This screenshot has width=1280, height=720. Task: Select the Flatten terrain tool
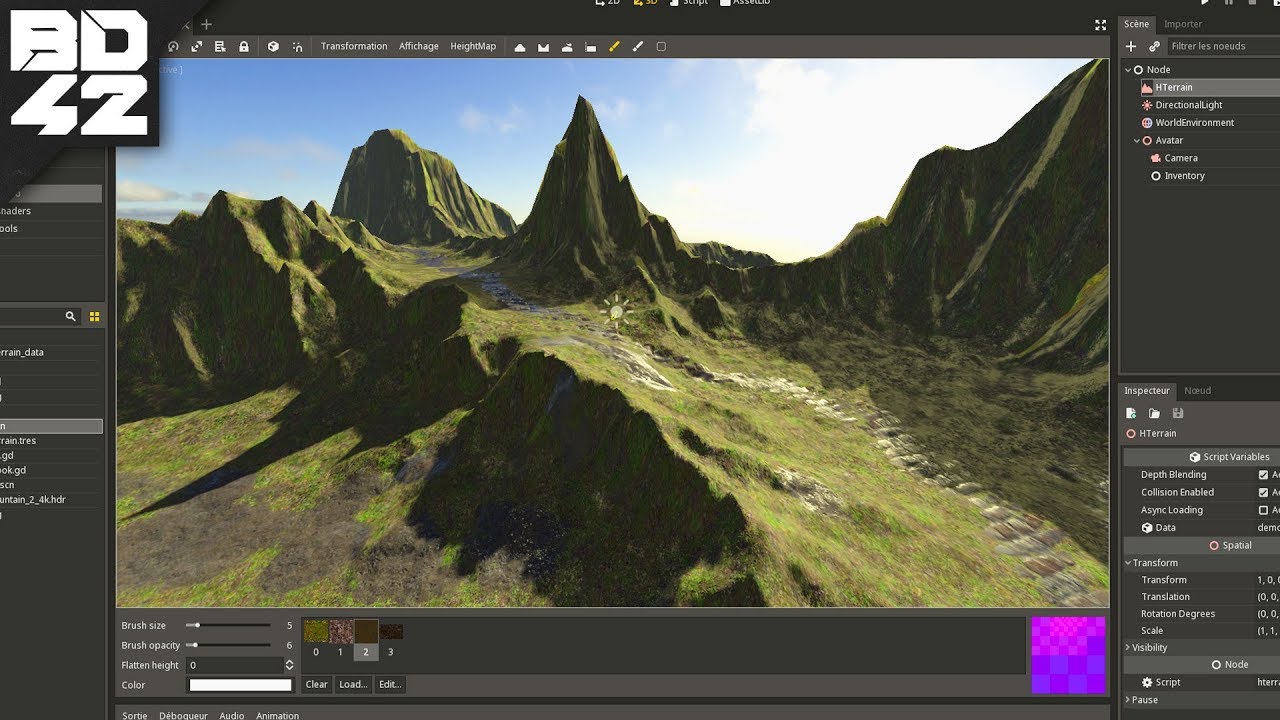tap(590, 47)
